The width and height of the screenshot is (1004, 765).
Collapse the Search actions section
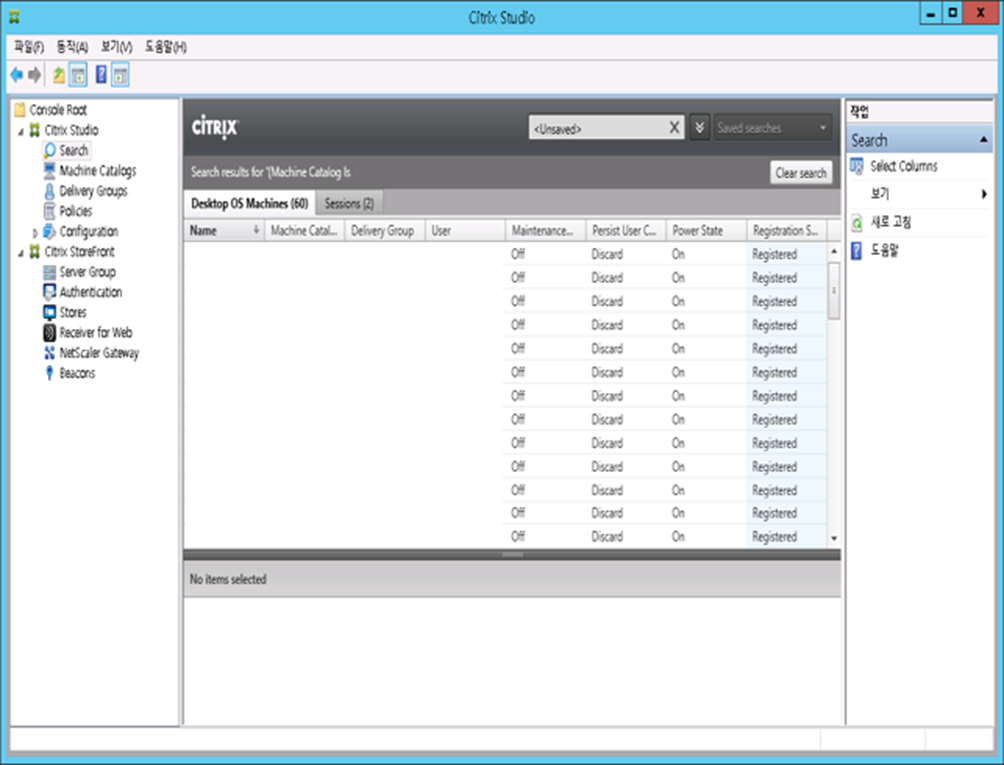pos(984,140)
